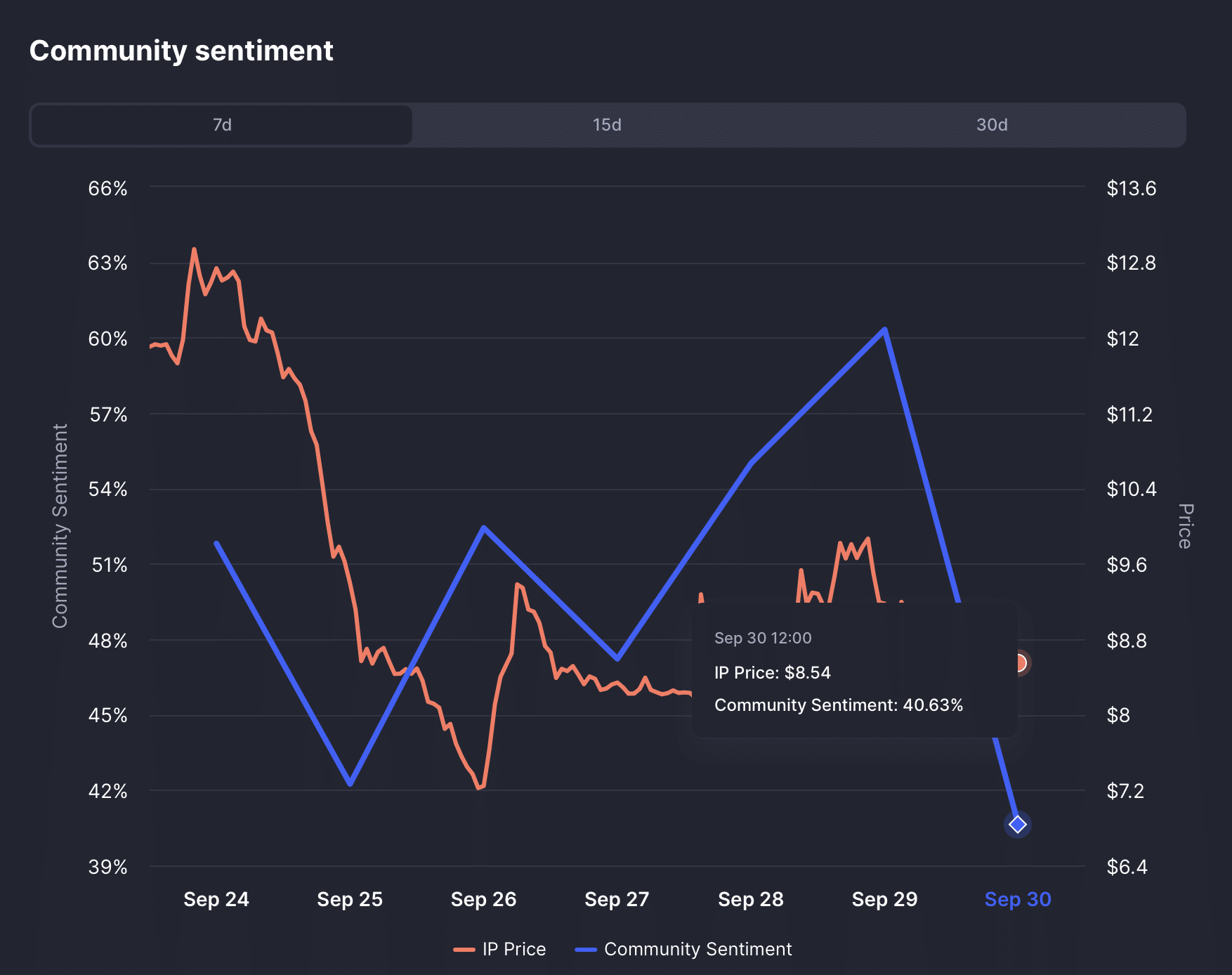This screenshot has width=1232, height=975.
Task: Click the price line peak near Sep 24
Action: (195, 249)
